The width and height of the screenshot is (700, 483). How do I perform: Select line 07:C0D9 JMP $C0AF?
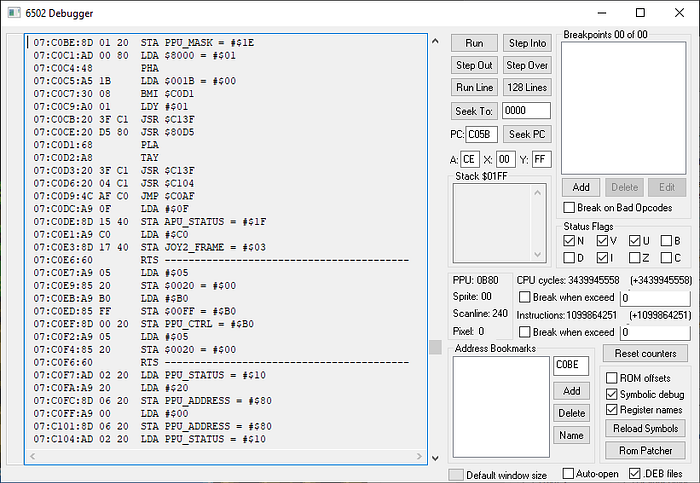(x=114, y=196)
